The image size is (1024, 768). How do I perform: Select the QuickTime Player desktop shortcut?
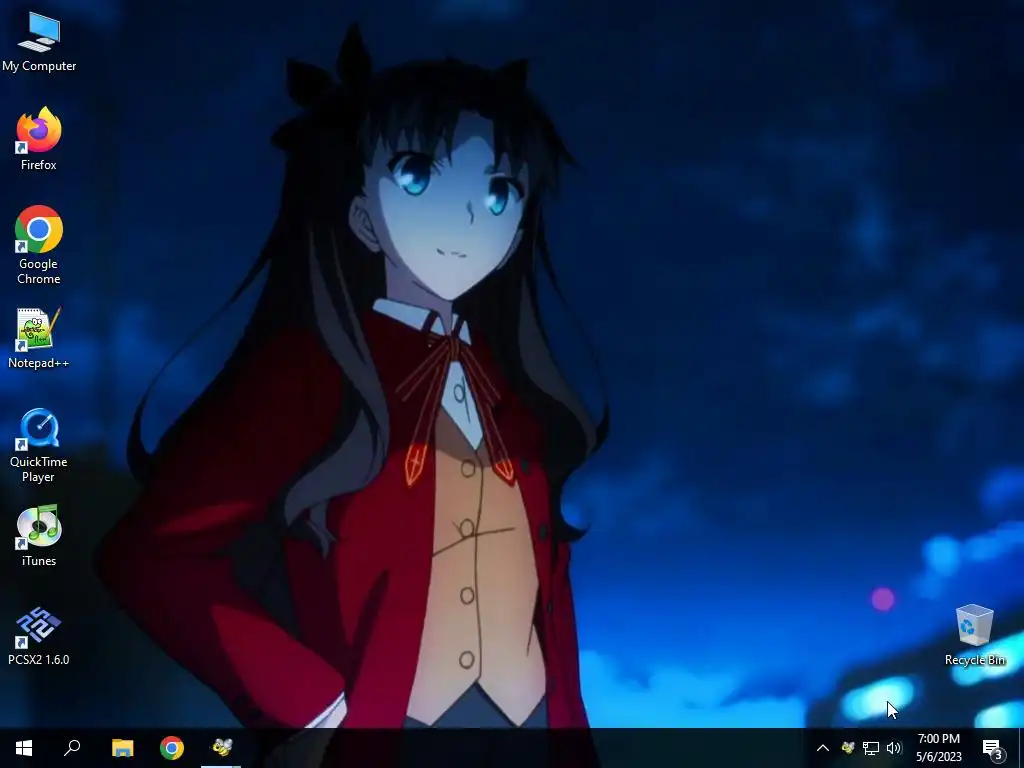(39, 446)
